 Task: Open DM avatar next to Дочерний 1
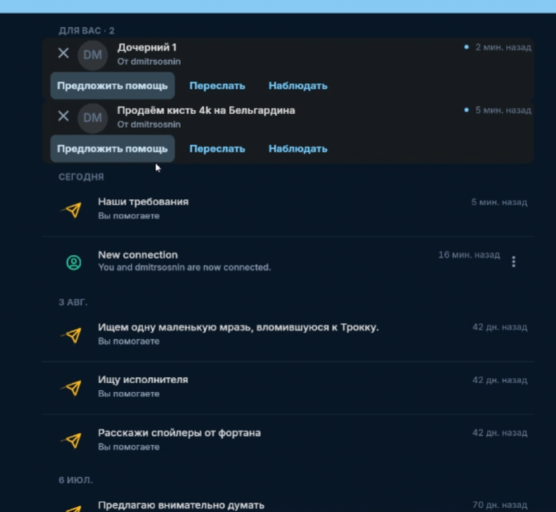(93, 55)
